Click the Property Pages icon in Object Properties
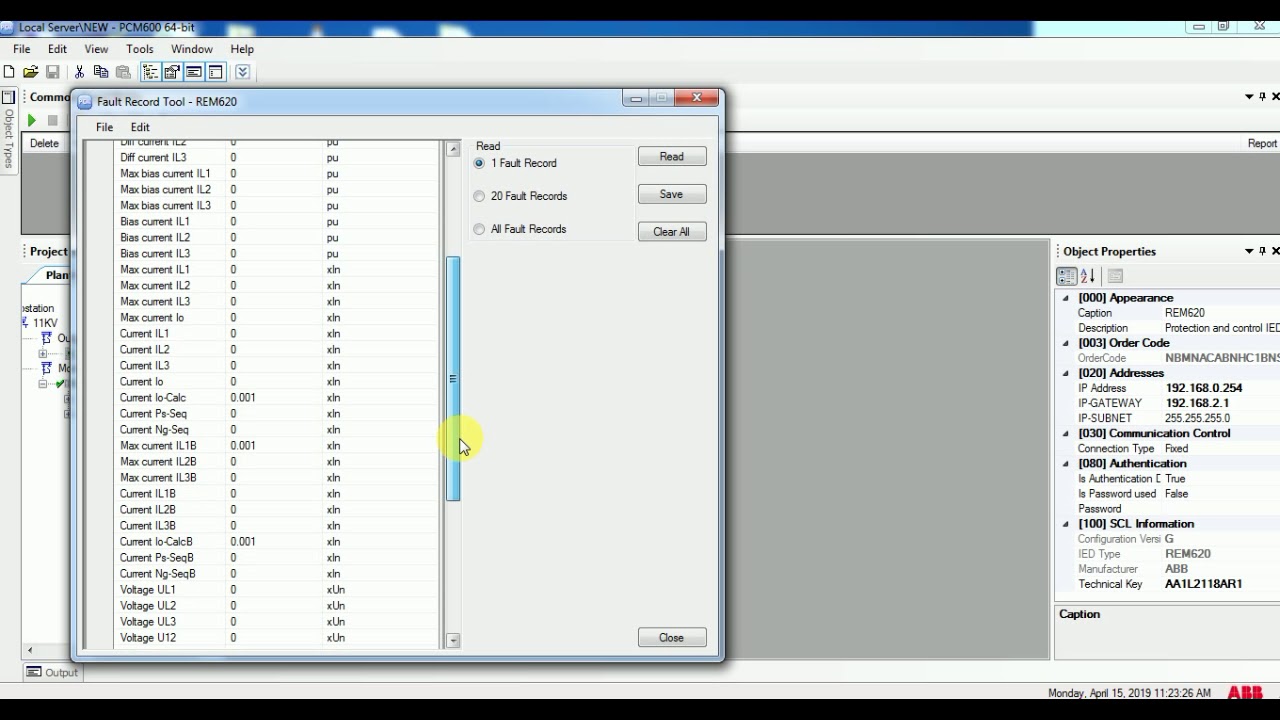 [1115, 276]
